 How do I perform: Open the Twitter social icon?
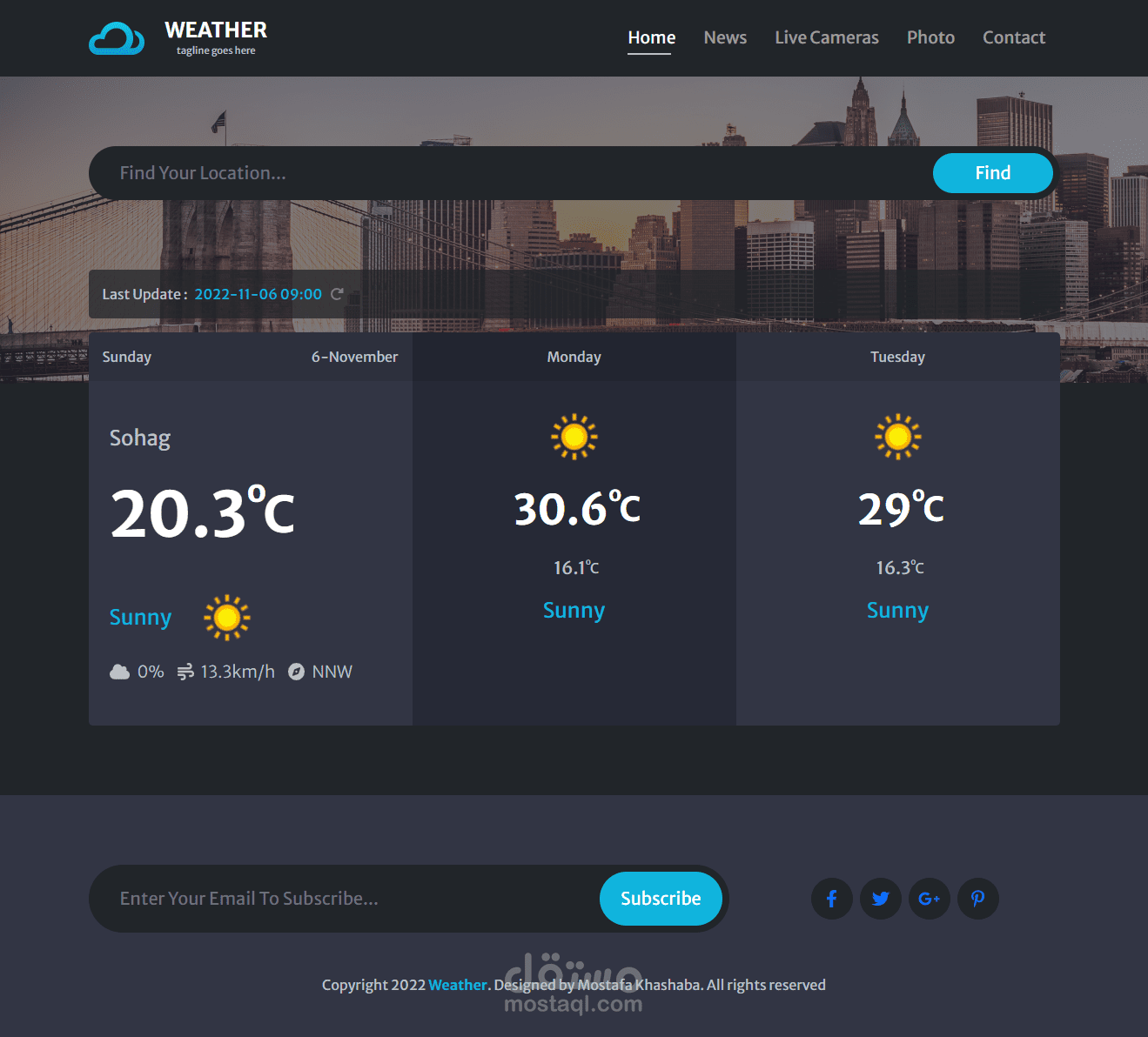tap(880, 899)
